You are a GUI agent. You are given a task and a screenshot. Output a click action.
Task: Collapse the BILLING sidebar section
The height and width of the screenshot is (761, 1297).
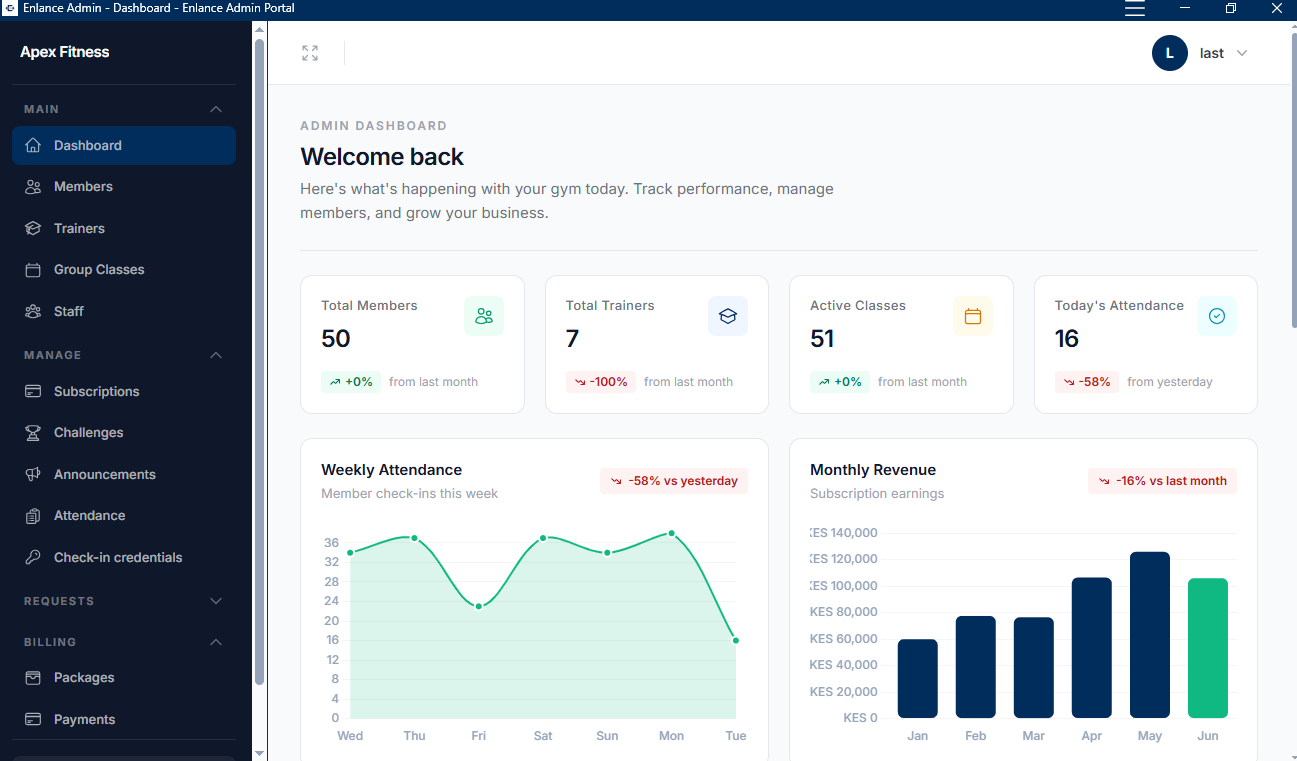pos(216,642)
